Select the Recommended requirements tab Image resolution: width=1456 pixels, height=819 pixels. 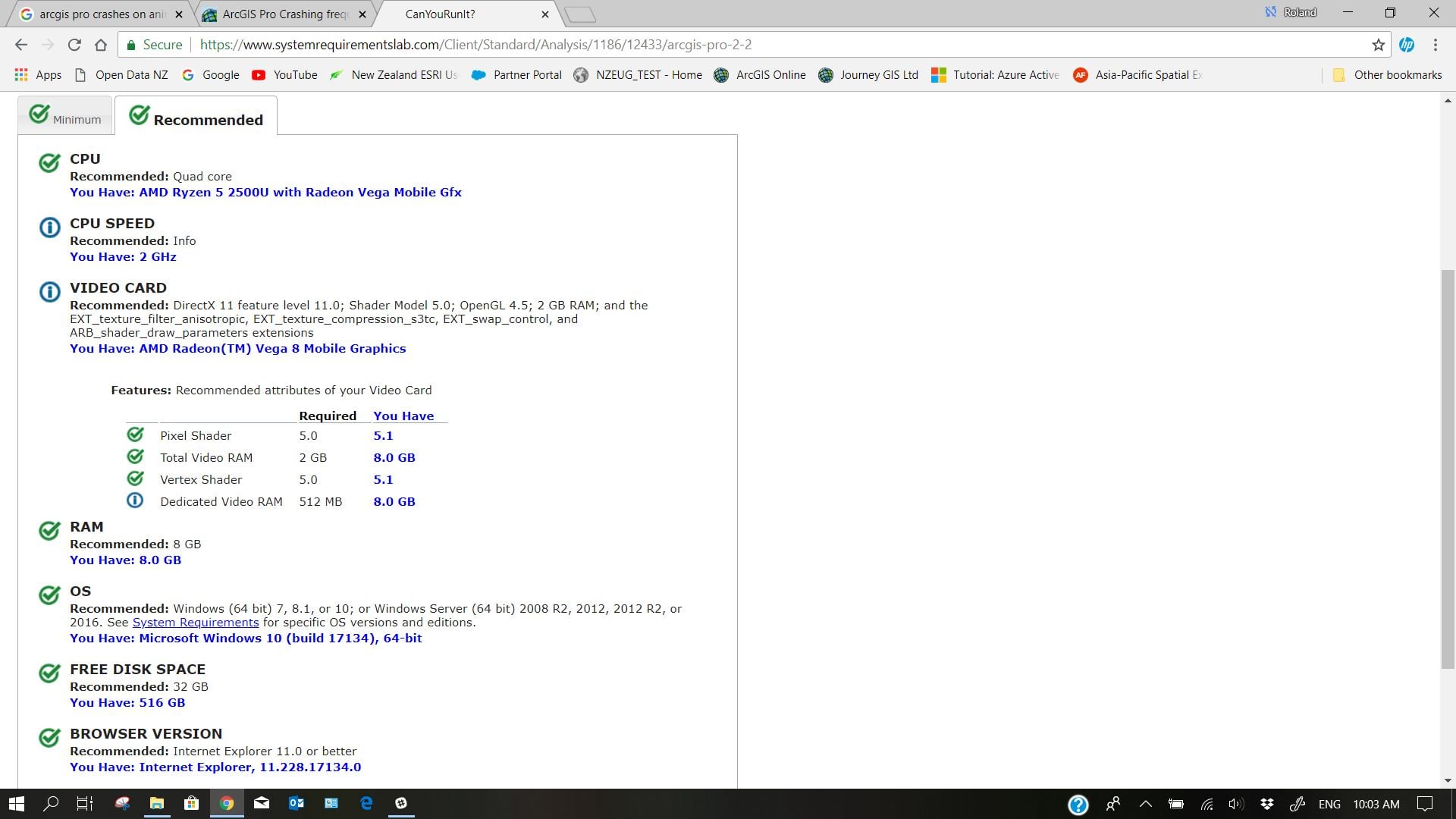coord(196,116)
